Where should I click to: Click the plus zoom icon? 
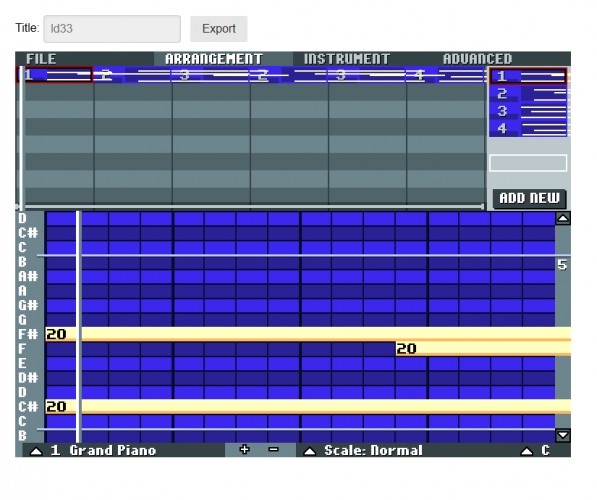pos(244,450)
